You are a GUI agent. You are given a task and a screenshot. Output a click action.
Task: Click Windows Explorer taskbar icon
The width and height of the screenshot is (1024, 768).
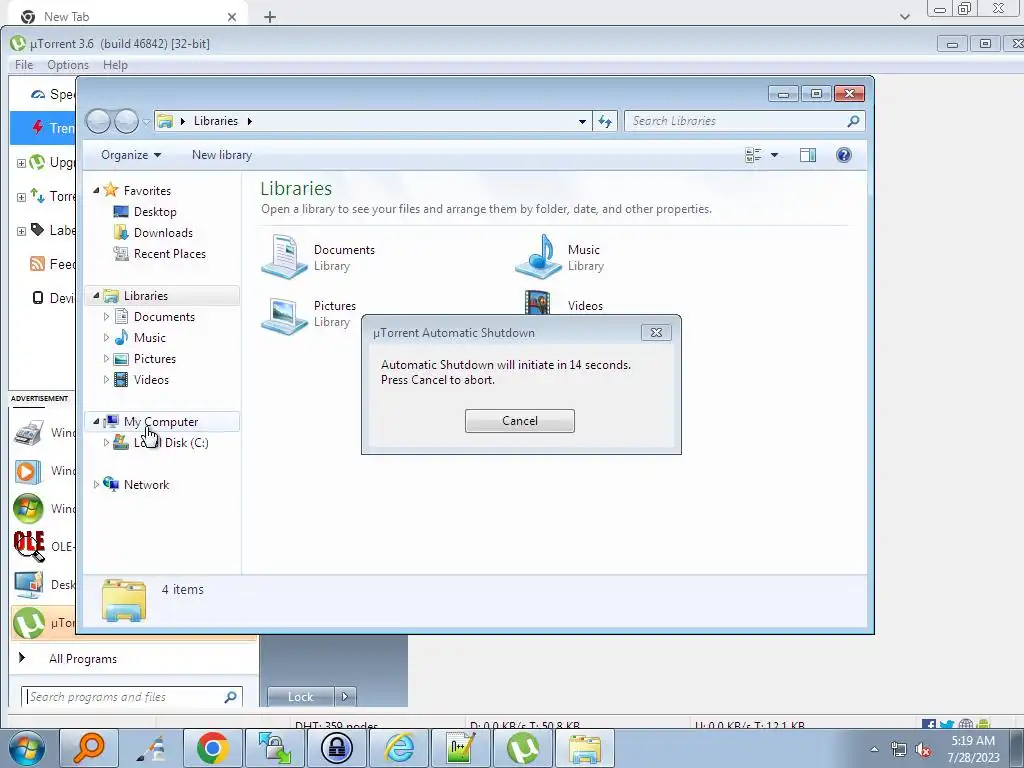pos(585,748)
